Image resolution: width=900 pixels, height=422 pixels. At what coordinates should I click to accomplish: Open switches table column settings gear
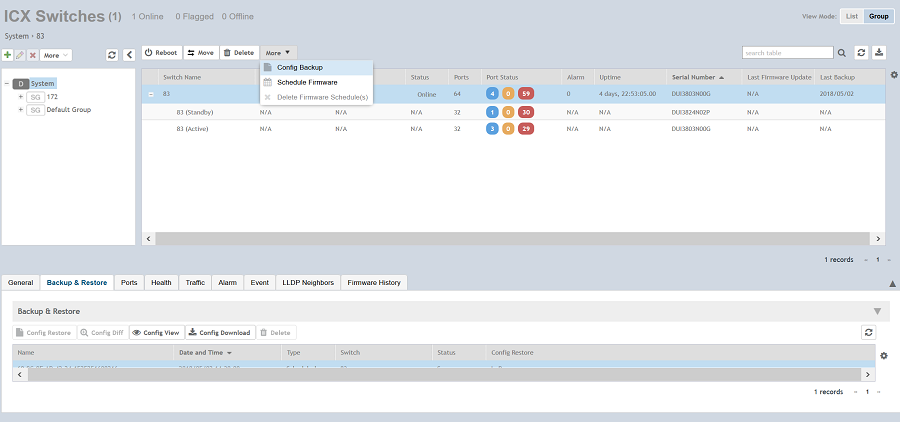pos(894,75)
